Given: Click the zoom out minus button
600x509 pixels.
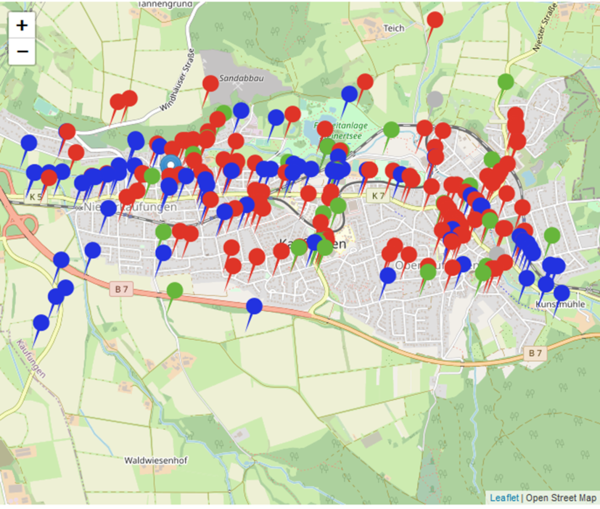Looking at the screenshot, I should [22, 52].
